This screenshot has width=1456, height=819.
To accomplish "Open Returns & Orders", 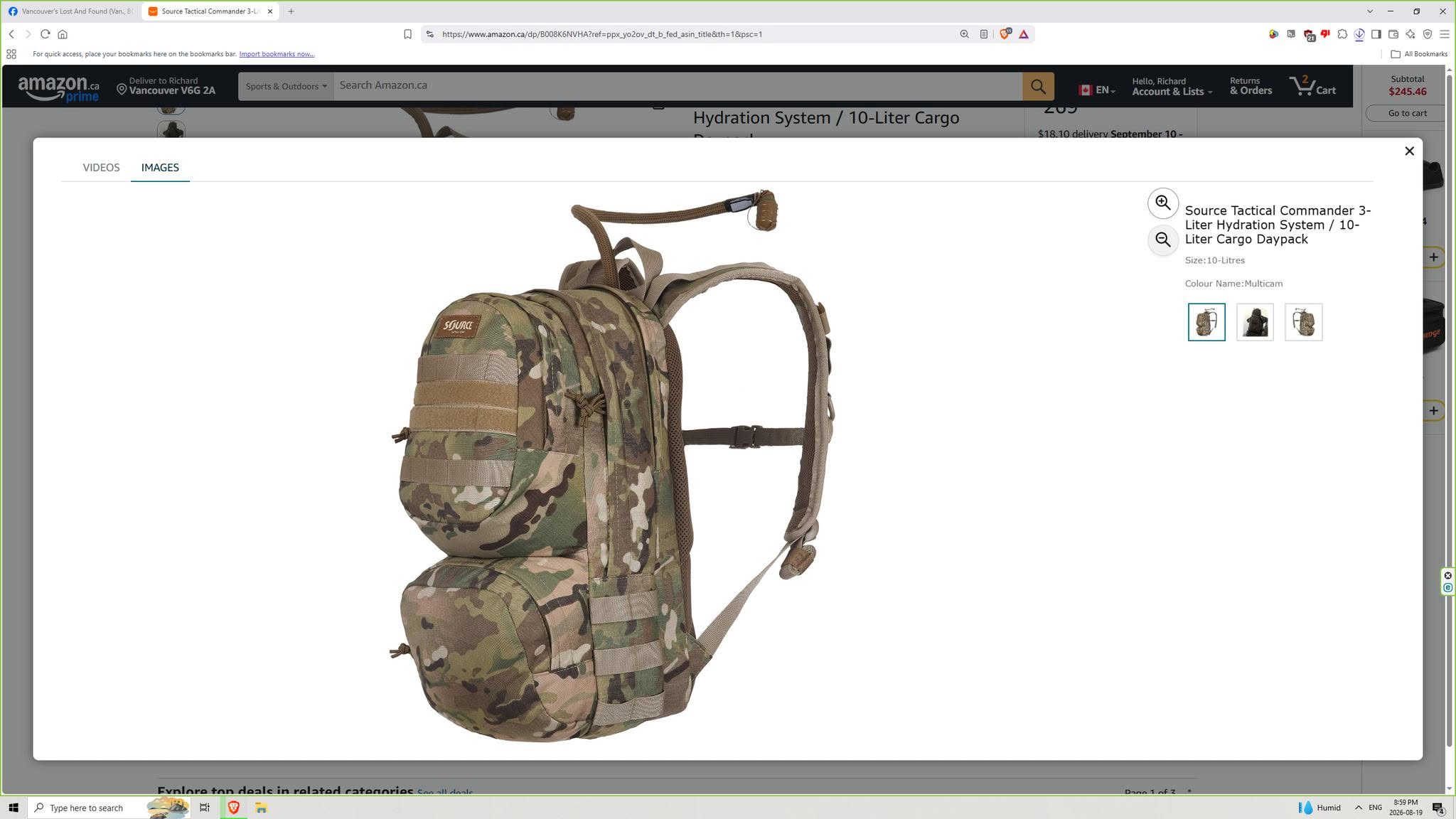I will tap(1251, 87).
